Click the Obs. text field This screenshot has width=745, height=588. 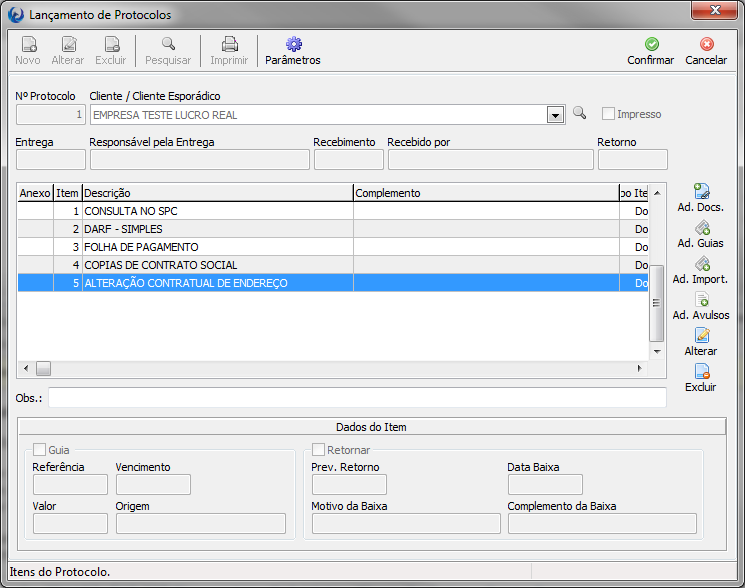tap(357, 398)
